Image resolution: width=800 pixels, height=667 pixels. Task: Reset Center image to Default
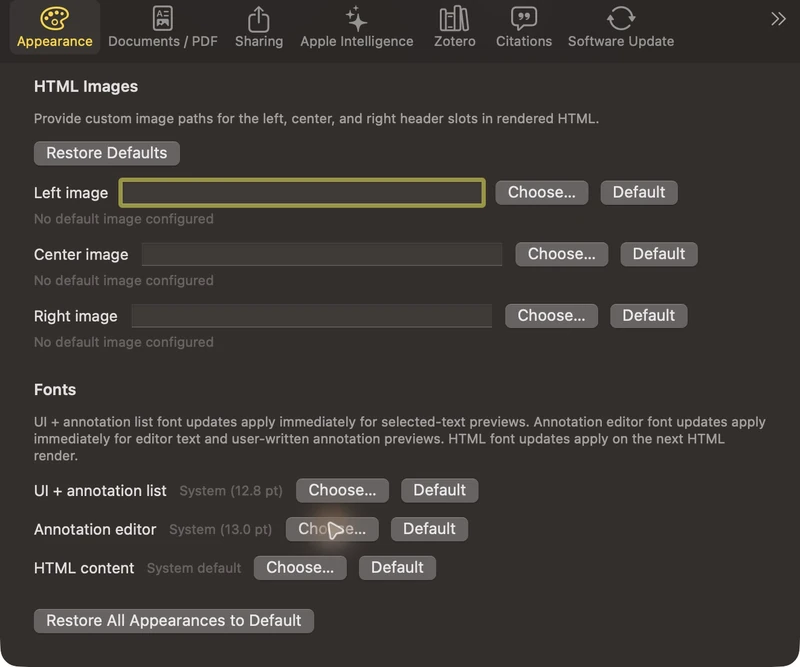tap(659, 254)
